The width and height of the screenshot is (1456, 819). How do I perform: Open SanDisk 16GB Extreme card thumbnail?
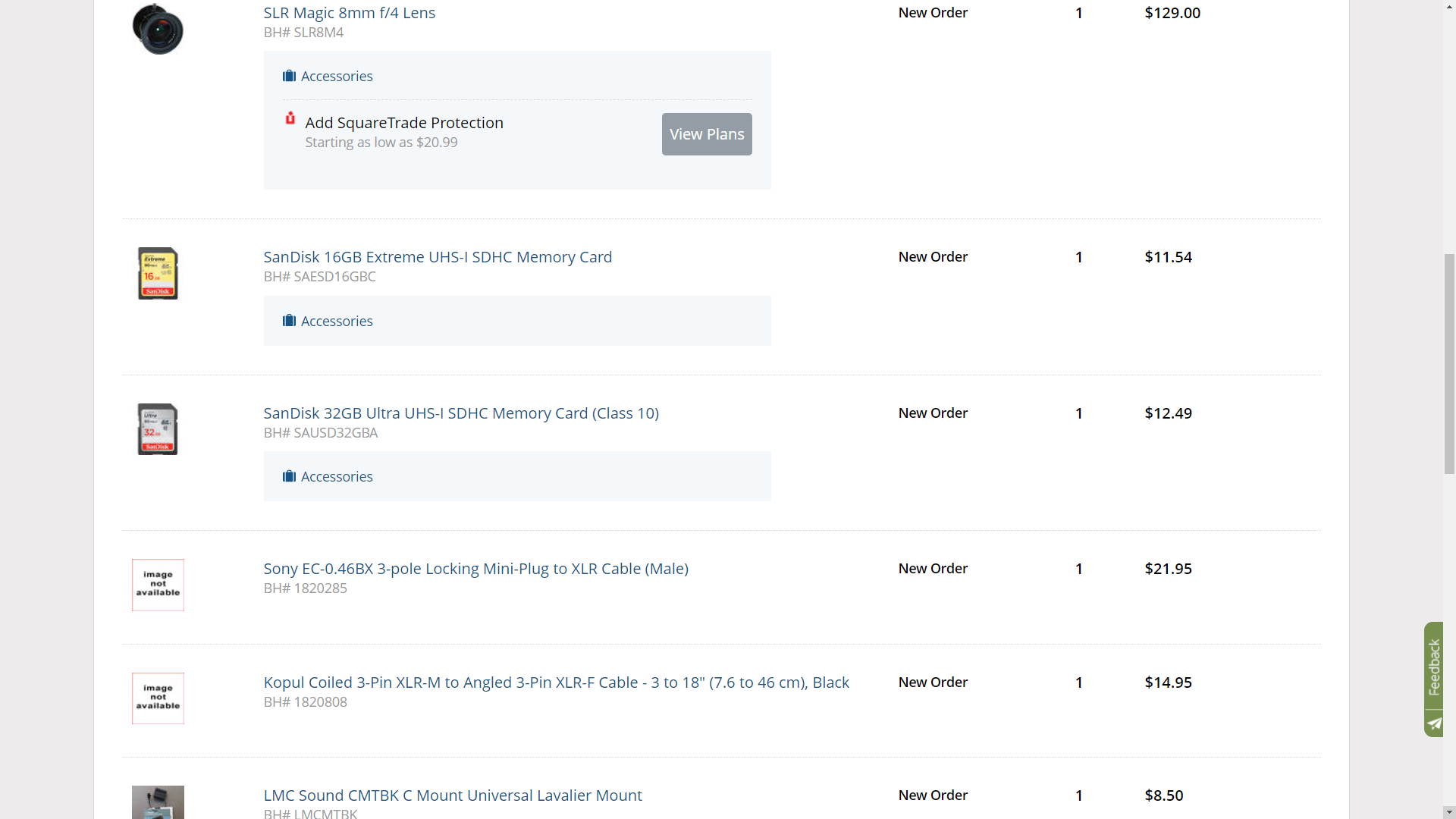point(158,273)
